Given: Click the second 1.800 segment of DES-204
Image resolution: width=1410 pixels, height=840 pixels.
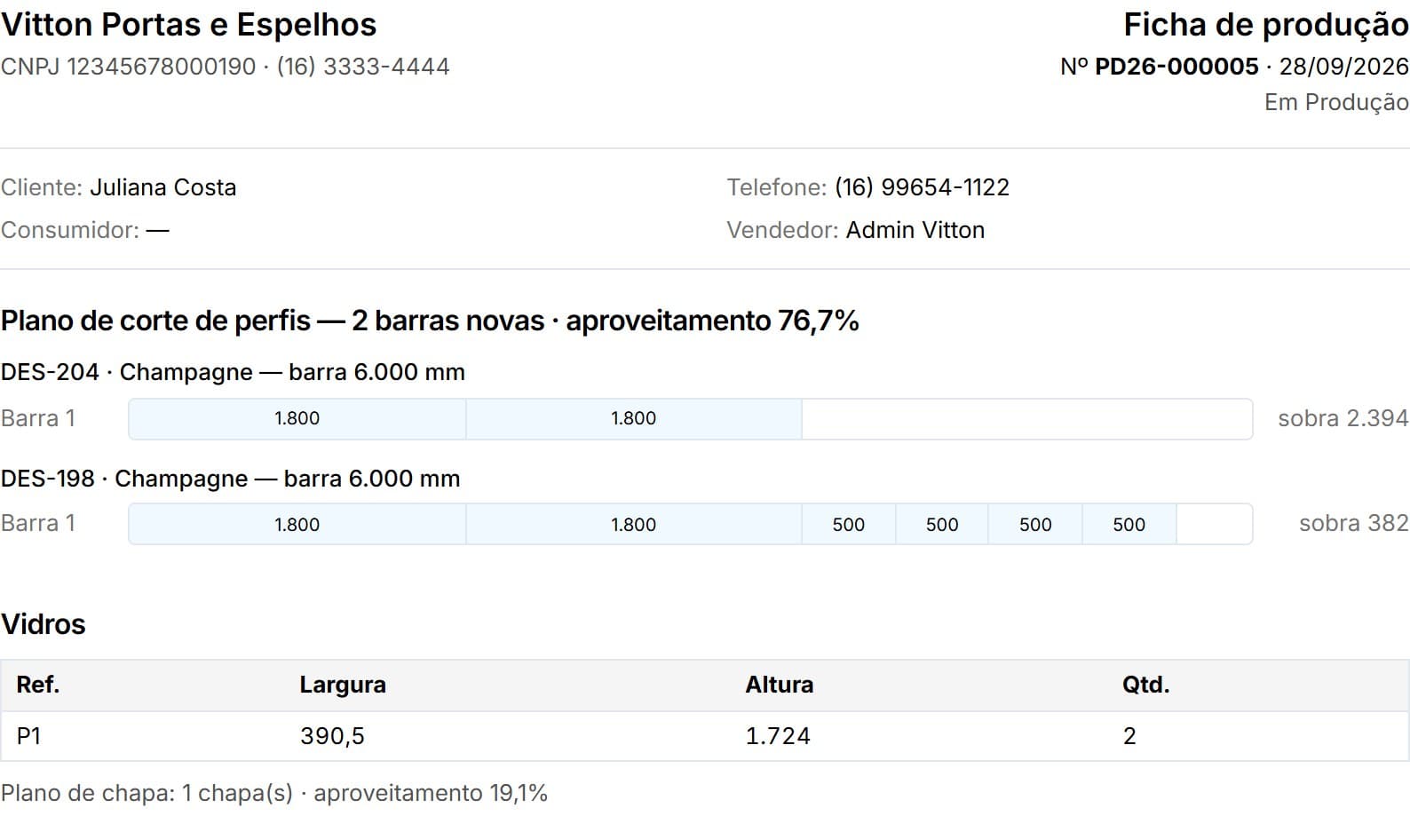Looking at the screenshot, I should [x=633, y=419].
